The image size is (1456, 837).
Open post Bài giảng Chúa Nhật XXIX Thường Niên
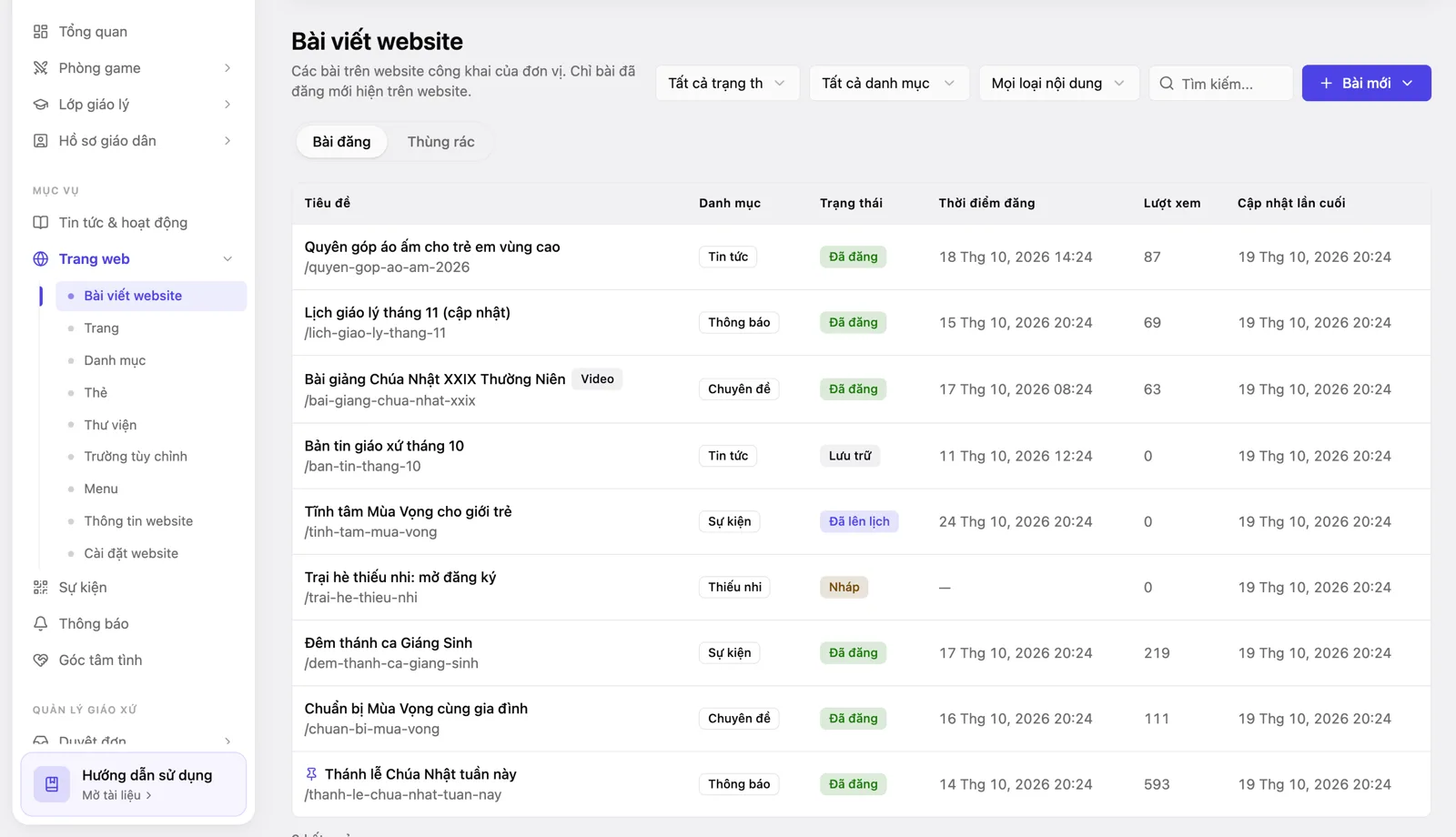pyautogui.click(x=435, y=379)
